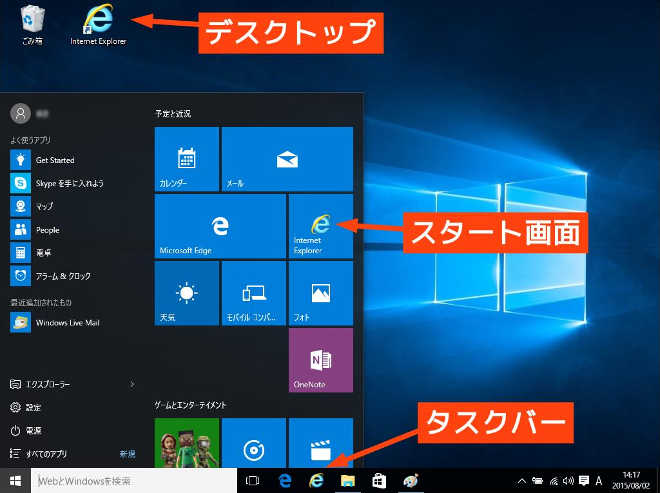
Task: Open the フォト (Photos) tile
Action: point(320,293)
